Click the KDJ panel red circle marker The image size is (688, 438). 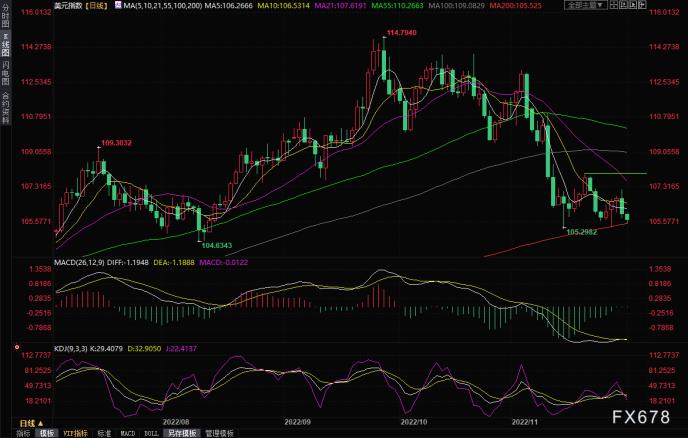click(x=17, y=347)
